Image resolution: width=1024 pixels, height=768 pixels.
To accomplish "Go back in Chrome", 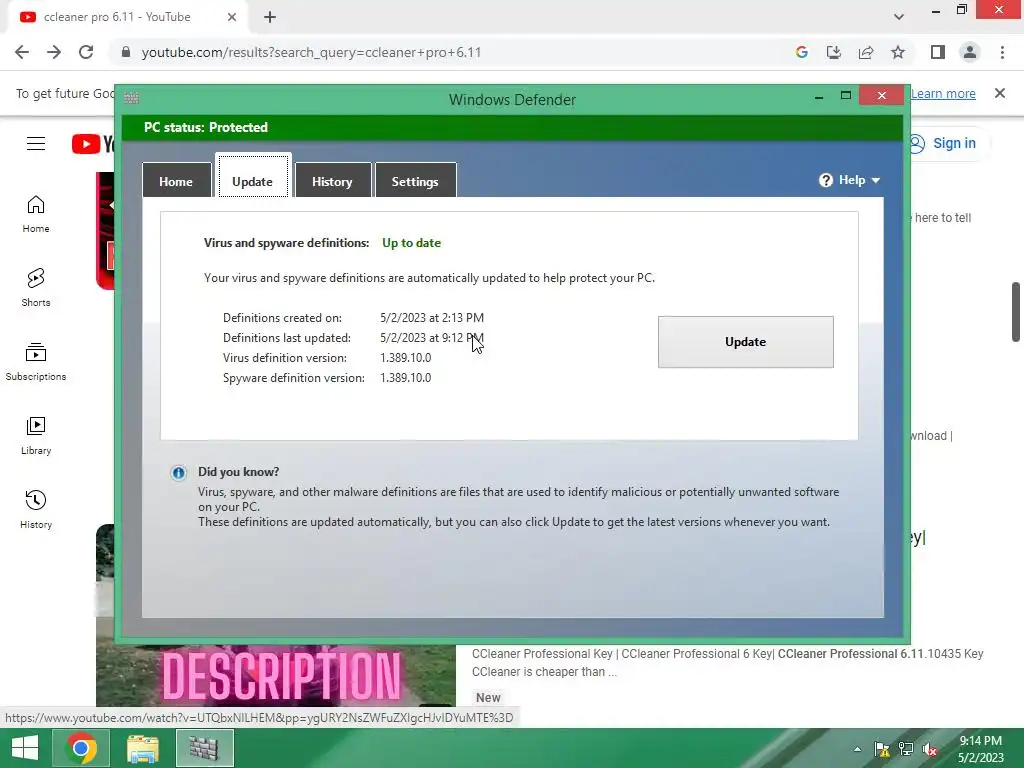I will [x=22, y=52].
